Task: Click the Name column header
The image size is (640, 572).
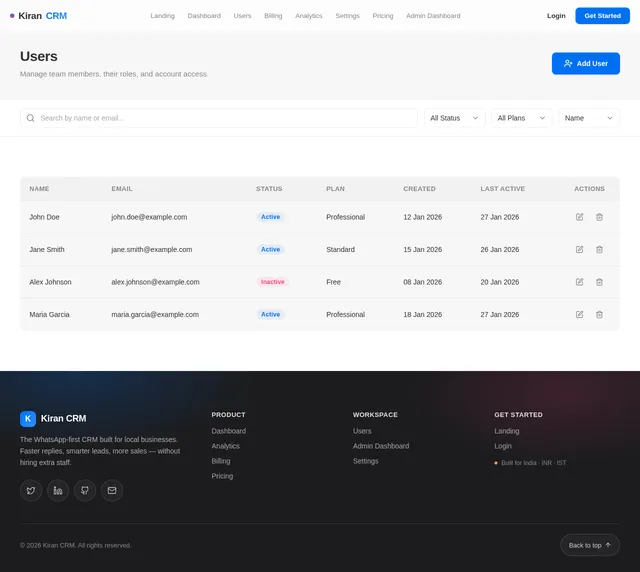Action: click(x=39, y=189)
